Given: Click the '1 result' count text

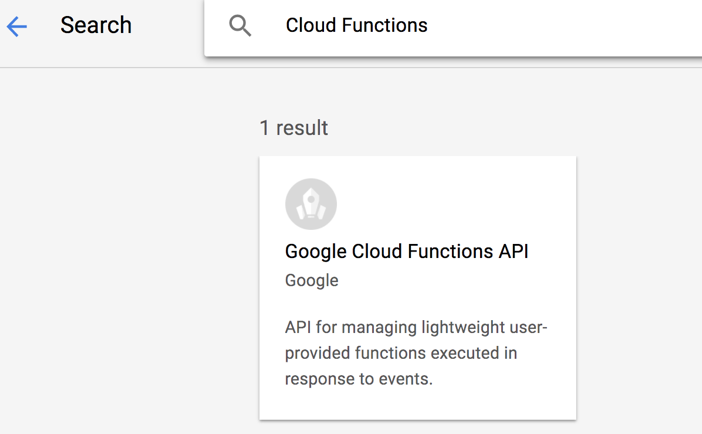Looking at the screenshot, I should pyautogui.click(x=294, y=128).
